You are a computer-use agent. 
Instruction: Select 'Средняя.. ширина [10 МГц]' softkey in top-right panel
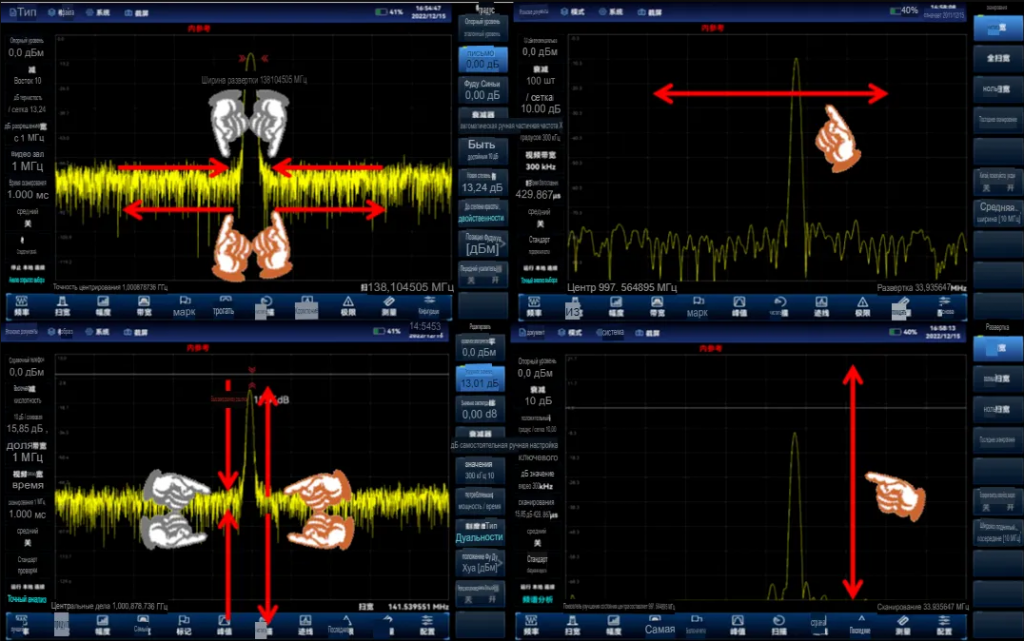point(998,213)
